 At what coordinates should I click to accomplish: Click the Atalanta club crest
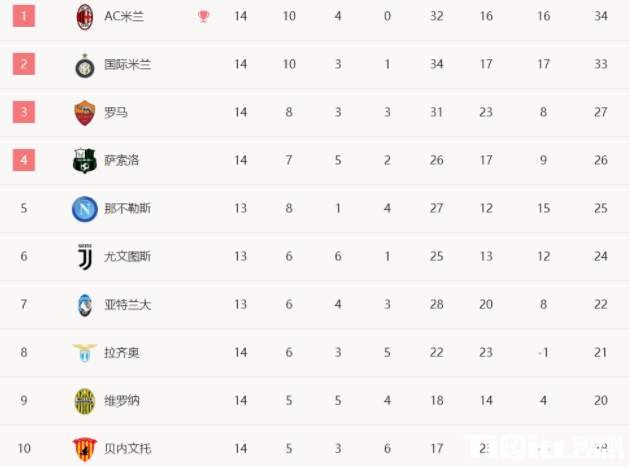click(85, 304)
